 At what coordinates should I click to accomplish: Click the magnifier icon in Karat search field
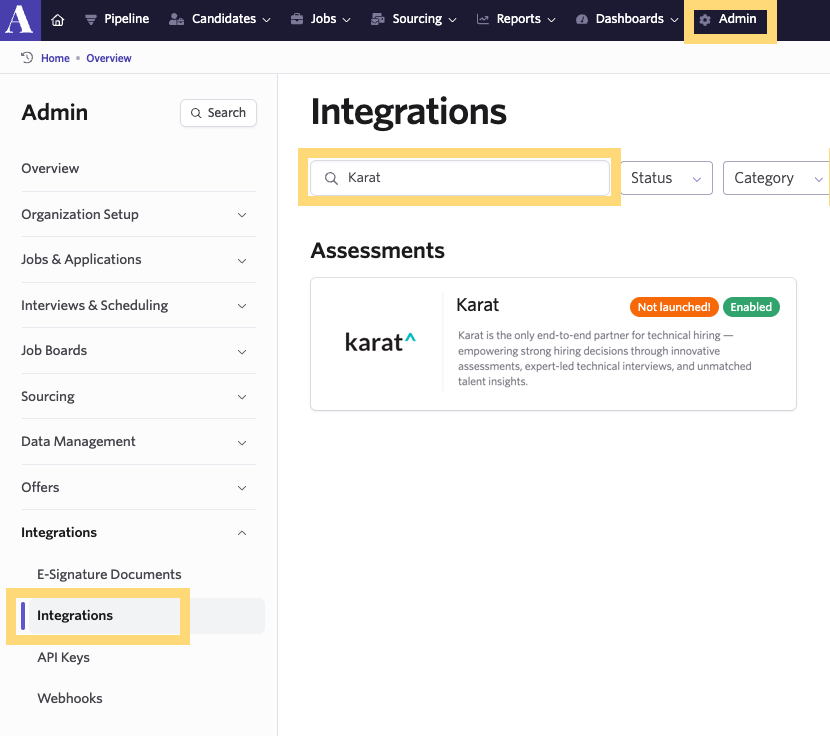pyautogui.click(x=331, y=178)
